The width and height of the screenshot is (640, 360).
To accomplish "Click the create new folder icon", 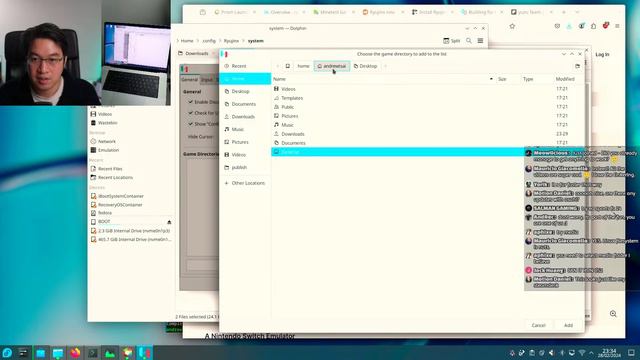I will pyautogui.click(x=577, y=66).
